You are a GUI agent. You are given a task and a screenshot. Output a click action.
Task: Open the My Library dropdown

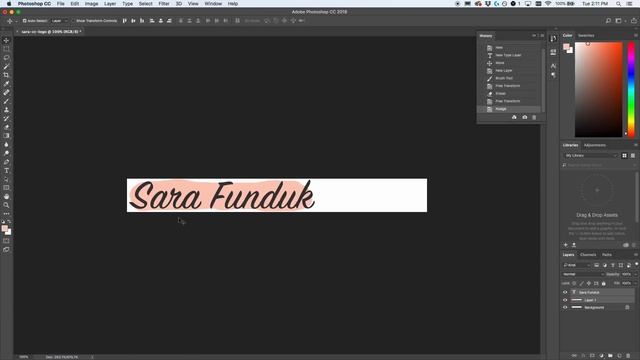591,156
